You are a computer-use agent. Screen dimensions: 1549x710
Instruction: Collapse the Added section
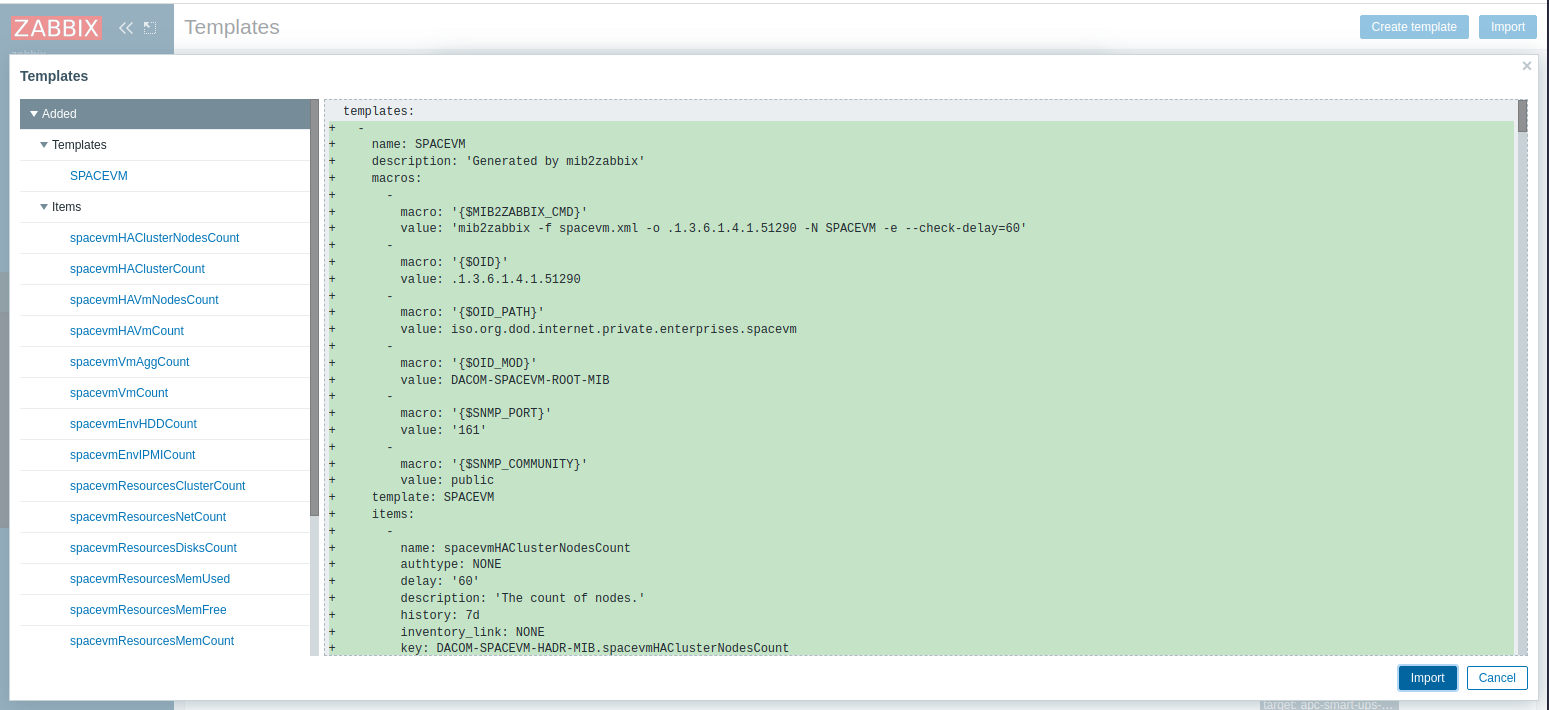click(x=34, y=114)
